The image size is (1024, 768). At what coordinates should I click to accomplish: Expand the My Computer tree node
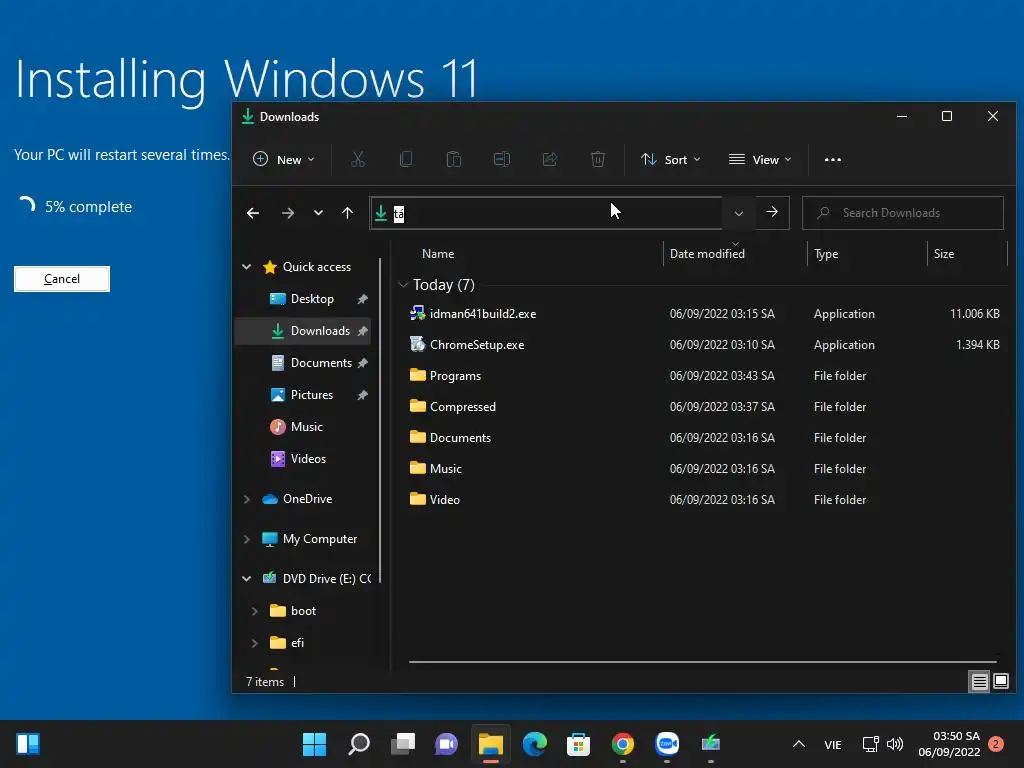coord(247,539)
